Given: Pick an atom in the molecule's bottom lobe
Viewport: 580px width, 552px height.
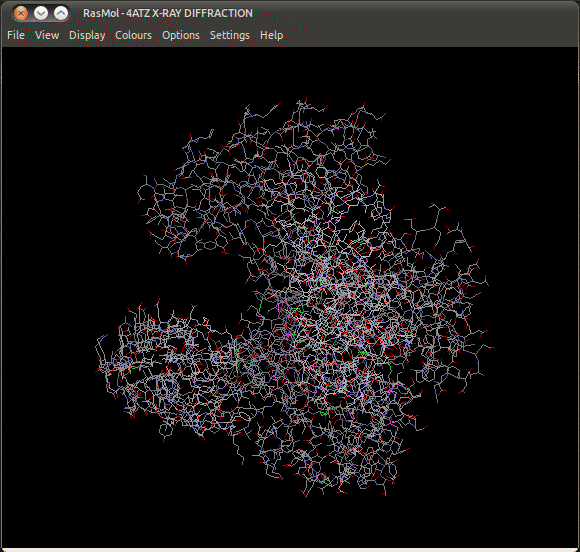Looking at the screenshot, I should point(326,455).
